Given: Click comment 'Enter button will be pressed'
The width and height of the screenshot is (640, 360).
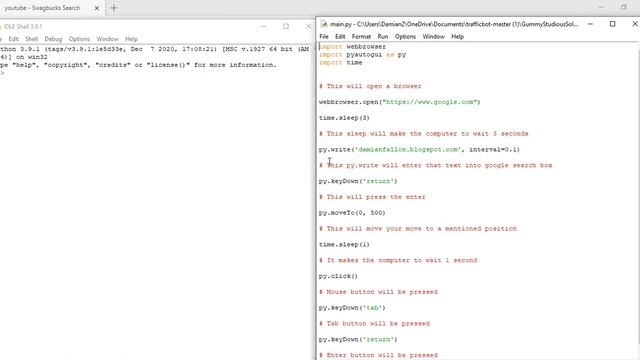Looking at the screenshot, I should [378, 355].
